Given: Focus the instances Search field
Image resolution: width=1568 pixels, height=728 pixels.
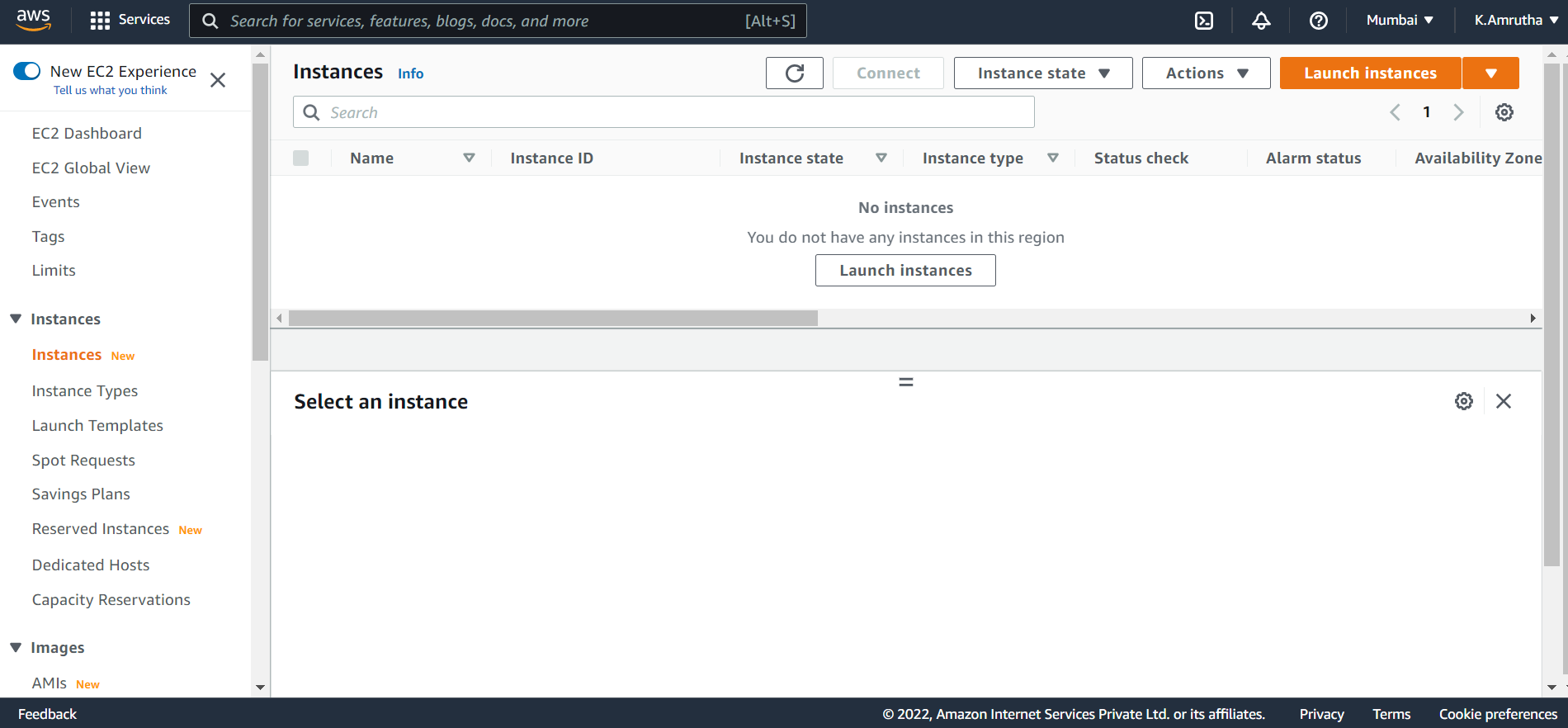Looking at the screenshot, I should coord(664,112).
